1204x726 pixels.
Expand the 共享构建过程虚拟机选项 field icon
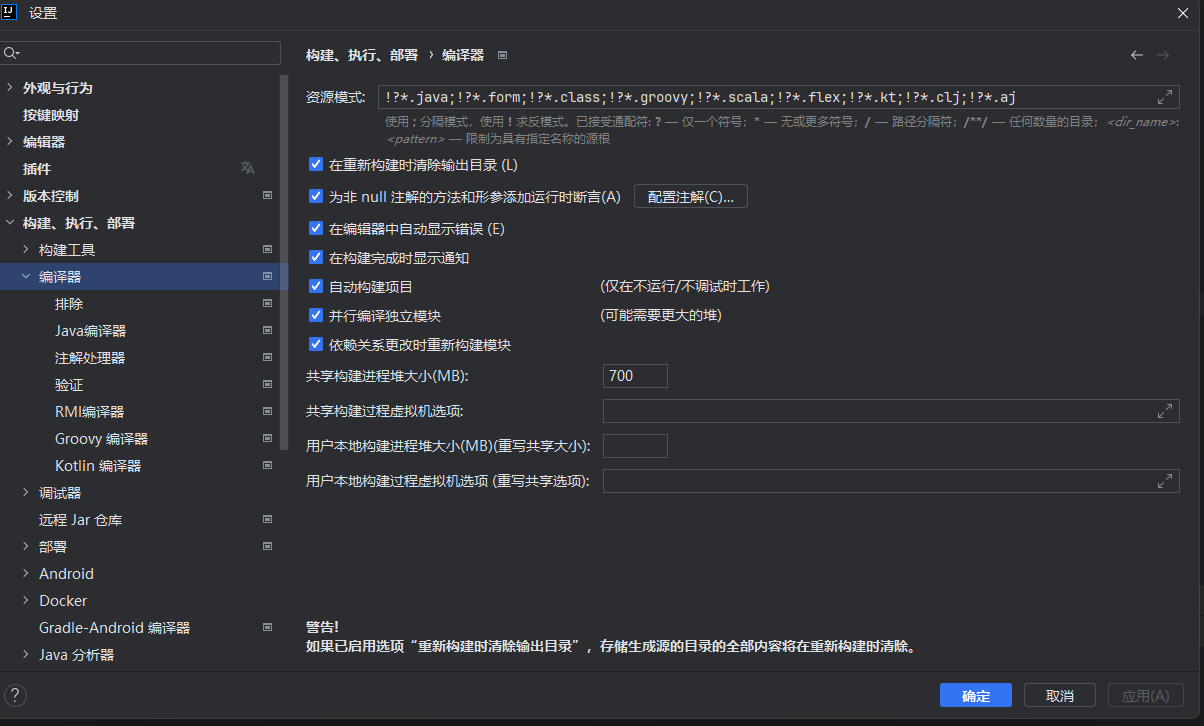1165,411
